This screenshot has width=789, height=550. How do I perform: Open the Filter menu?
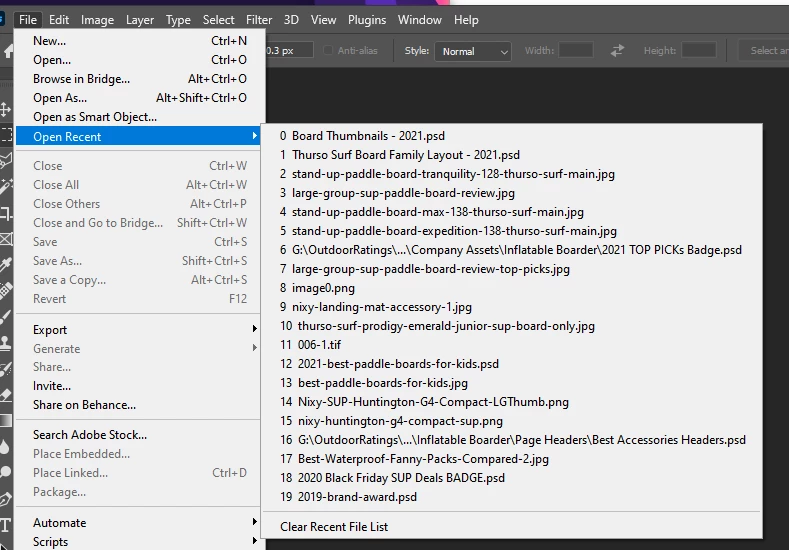pos(259,20)
